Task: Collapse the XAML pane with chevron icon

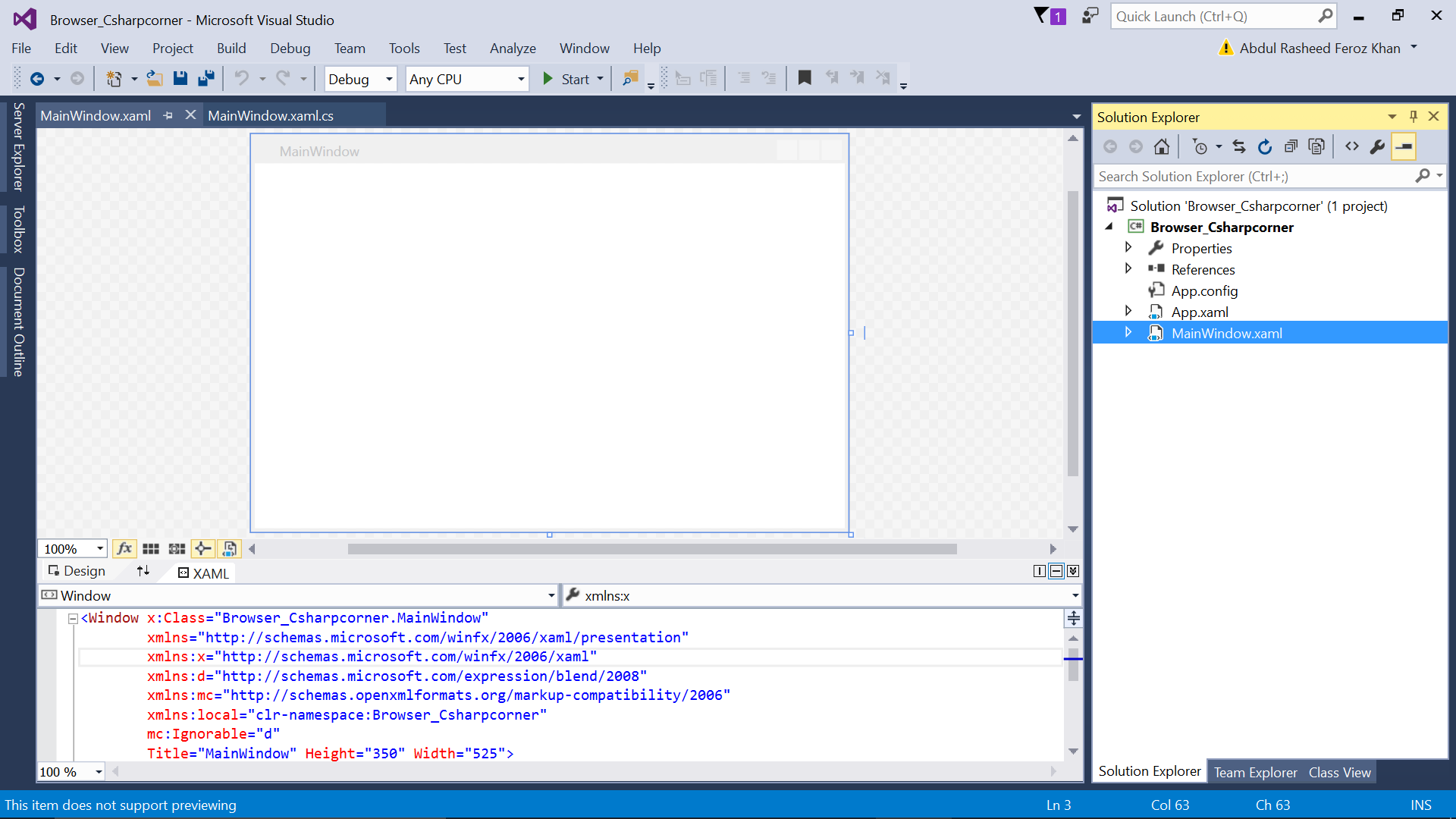Action: click(1073, 571)
